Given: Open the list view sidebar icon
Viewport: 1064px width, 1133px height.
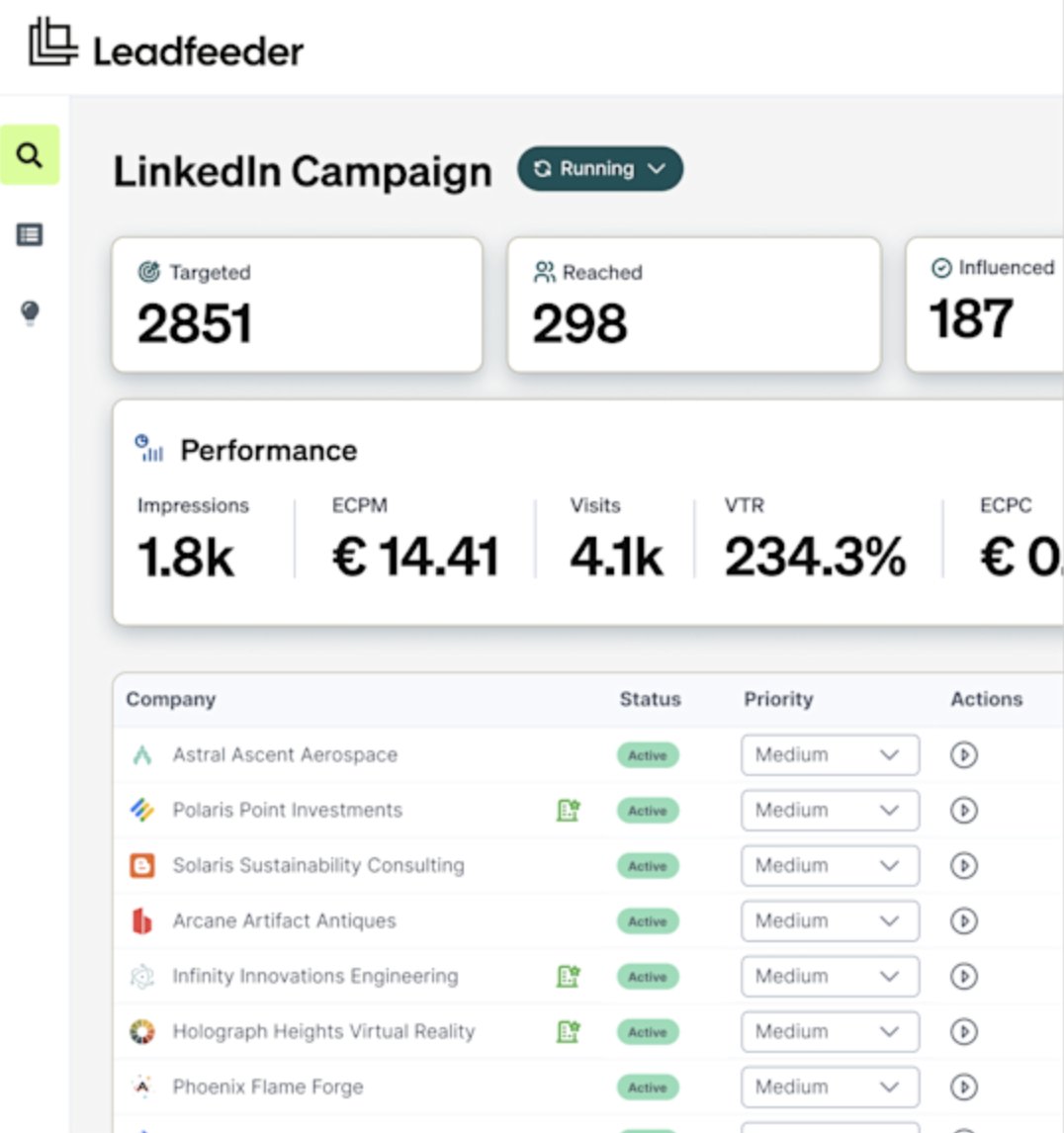Looking at the screenshot, I should tap(30, 235).
